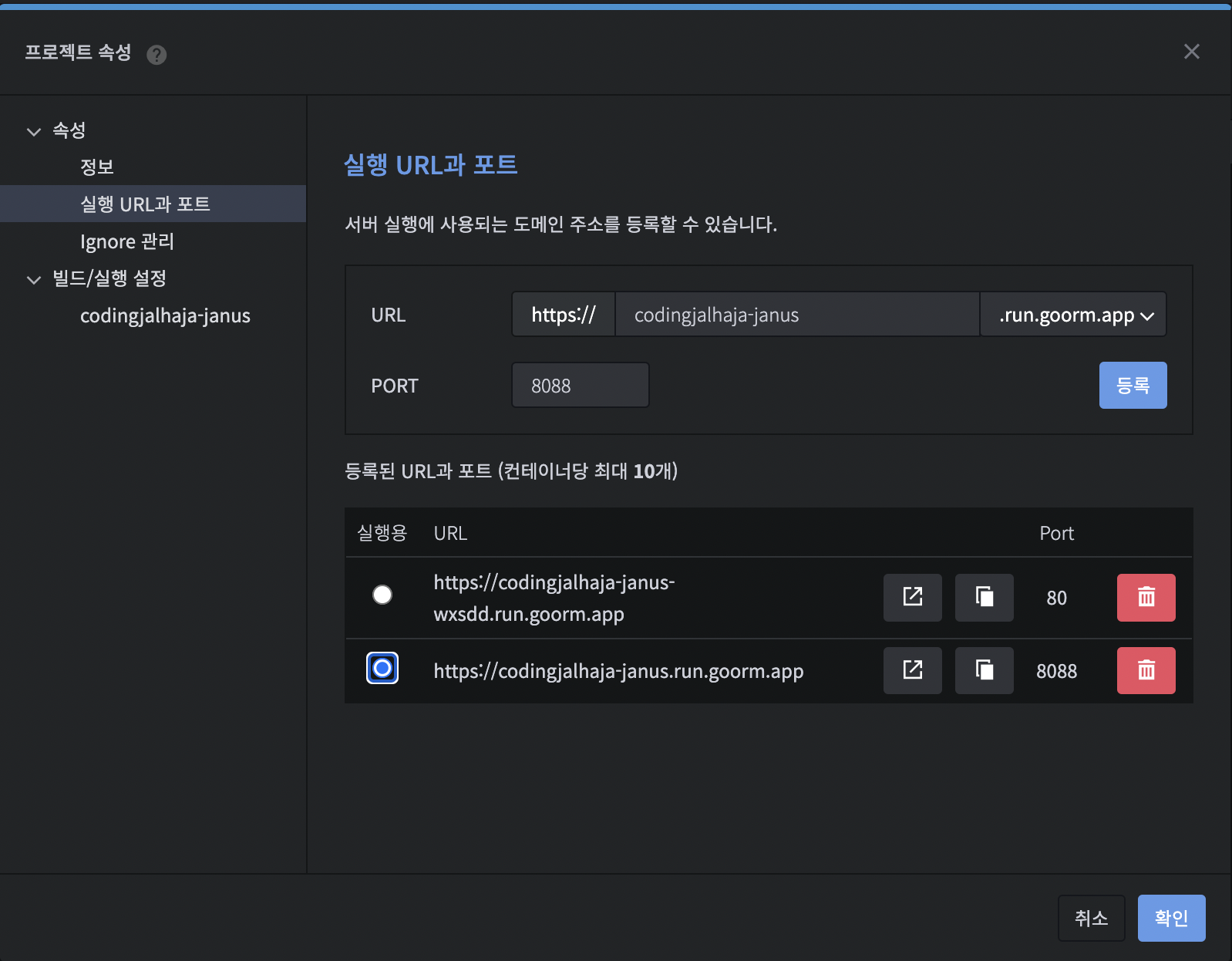Delete the port 8088 URL entry
The image size is (1232, 961).
coord(1146,670)
